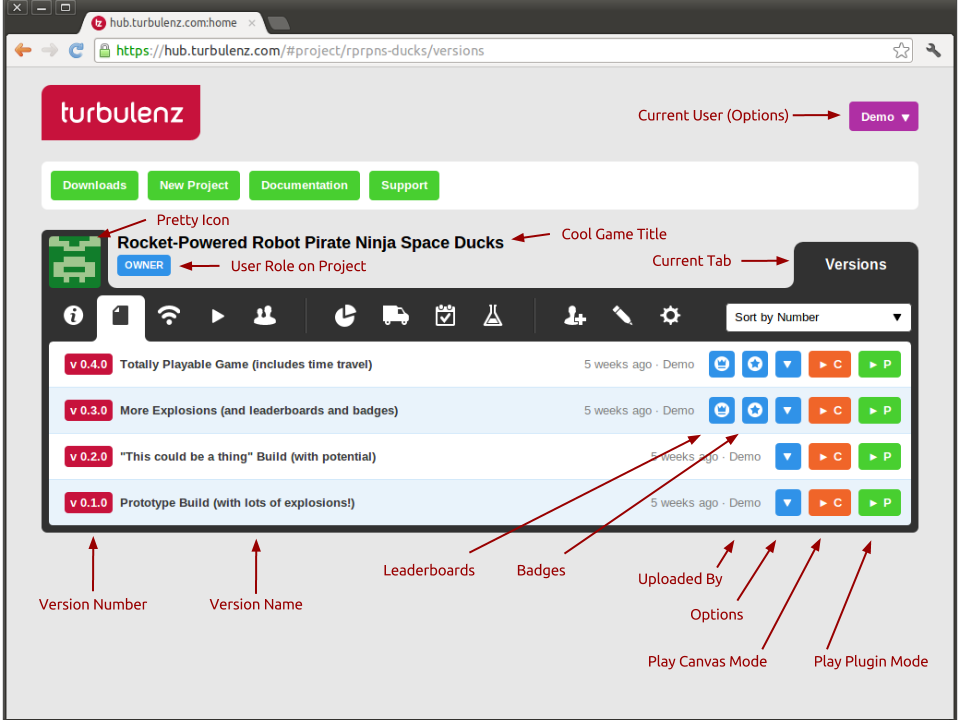Image resolution: width=960 pixels, height=720 pixels.
Task: Click the v 0.2.0 version badge
Action: [x=88, y=457]
